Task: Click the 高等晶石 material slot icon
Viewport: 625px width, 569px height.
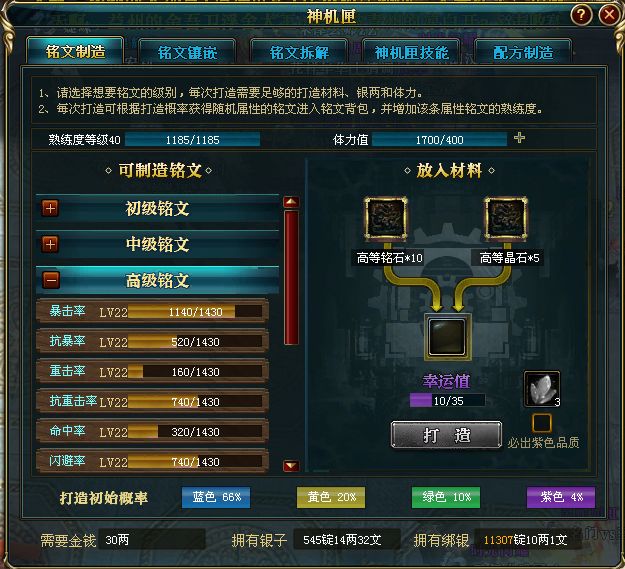Action: click(x=506, y=219)
